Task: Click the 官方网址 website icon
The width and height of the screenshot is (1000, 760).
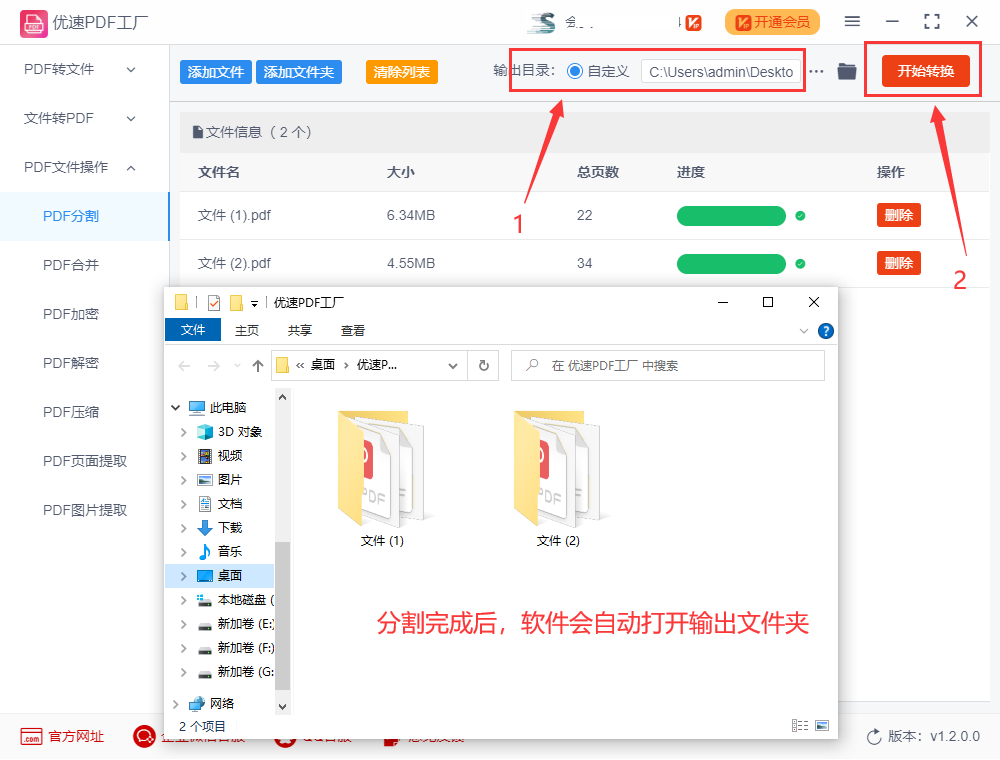Action: (31, 736)
